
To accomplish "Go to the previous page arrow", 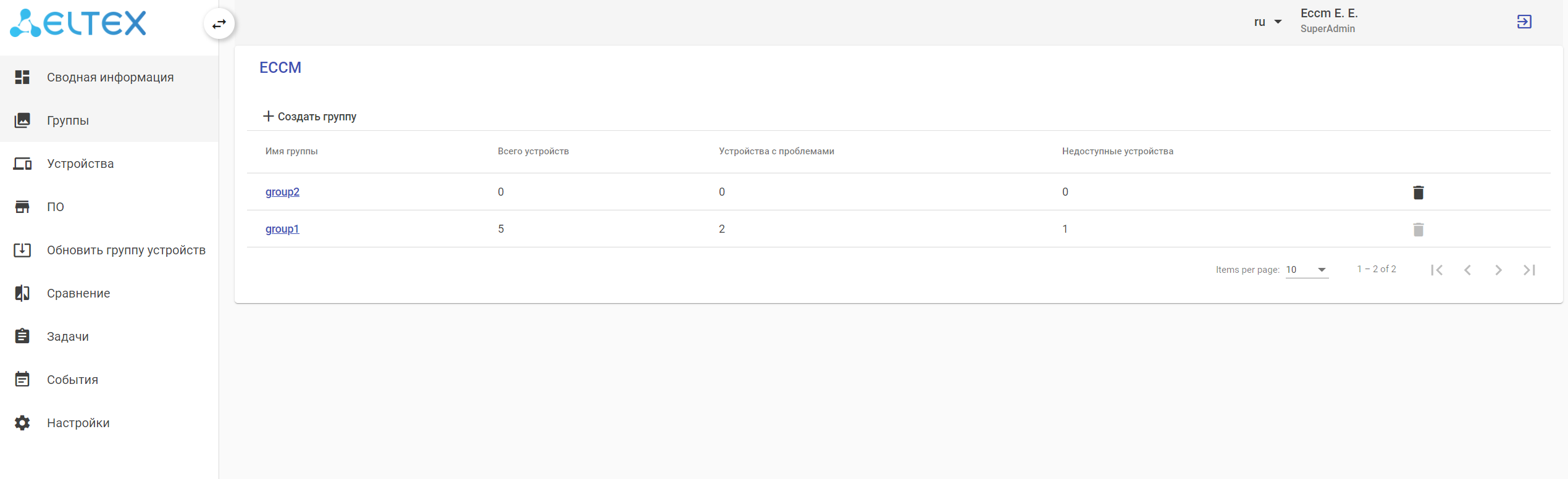I will pos(1467,270).
